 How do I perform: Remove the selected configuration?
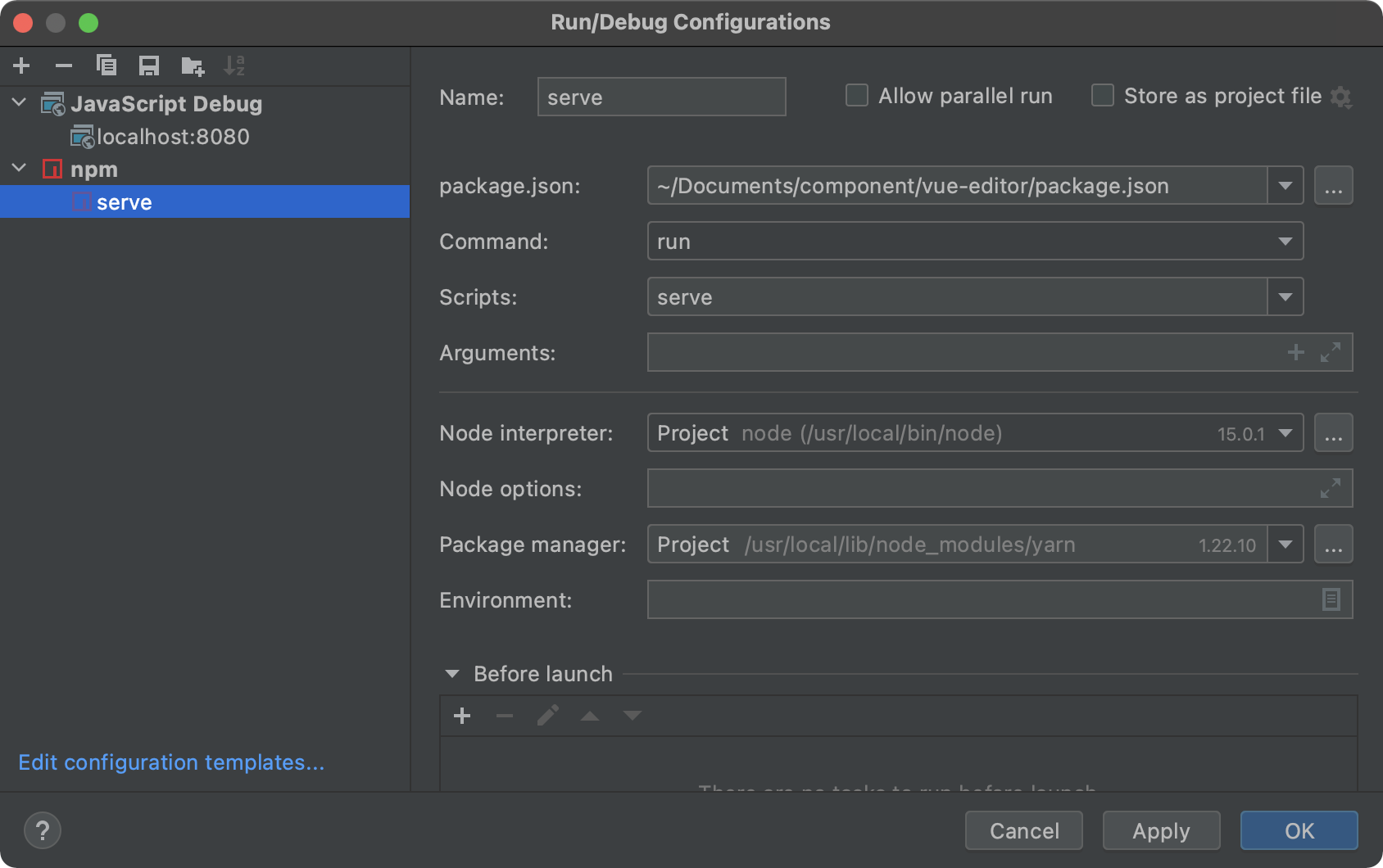coord(64,66)
